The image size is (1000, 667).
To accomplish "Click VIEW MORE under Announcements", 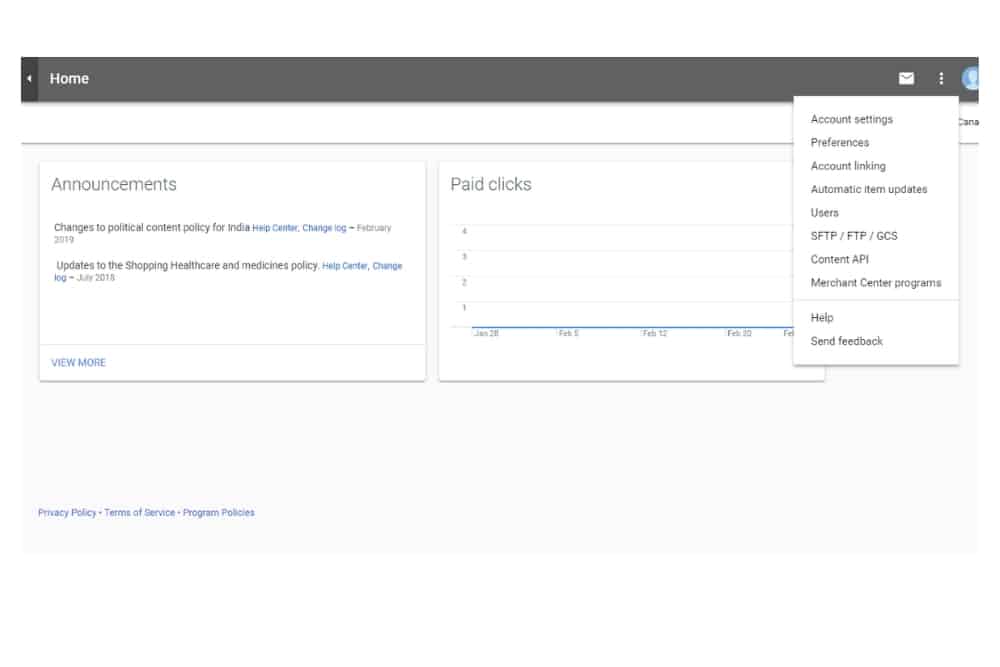I will pyautogui.click(x=79, y=362).
